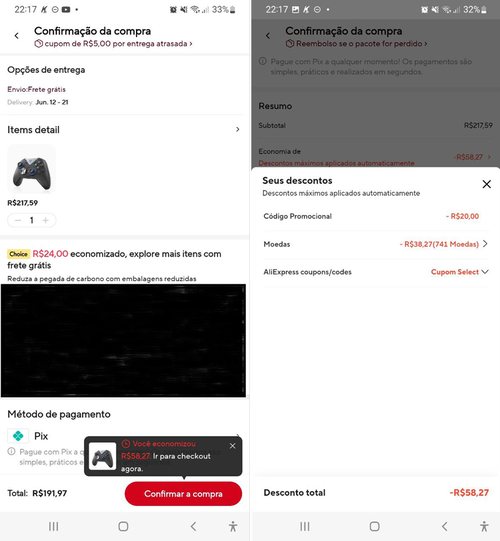Tap the accessibility icon in the right navigation bar
Screen dimensions: 500x541
pos(484,527)
